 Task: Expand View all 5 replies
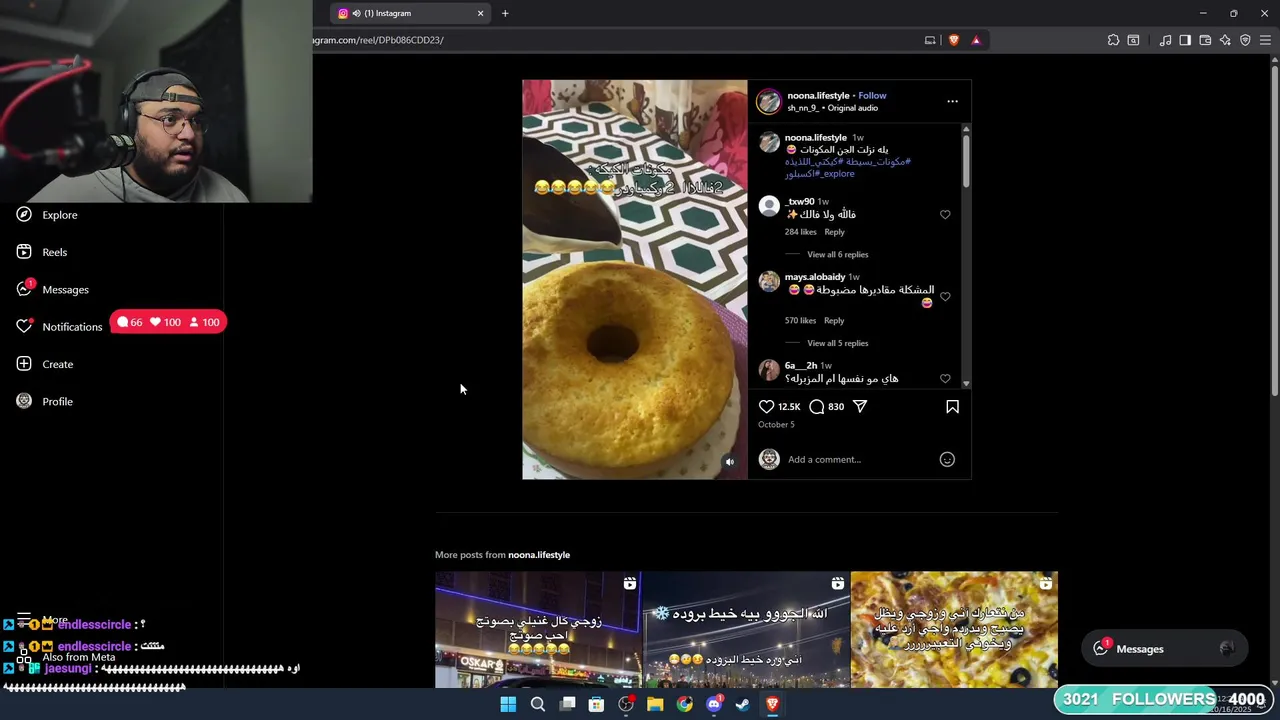coord(838,344)
